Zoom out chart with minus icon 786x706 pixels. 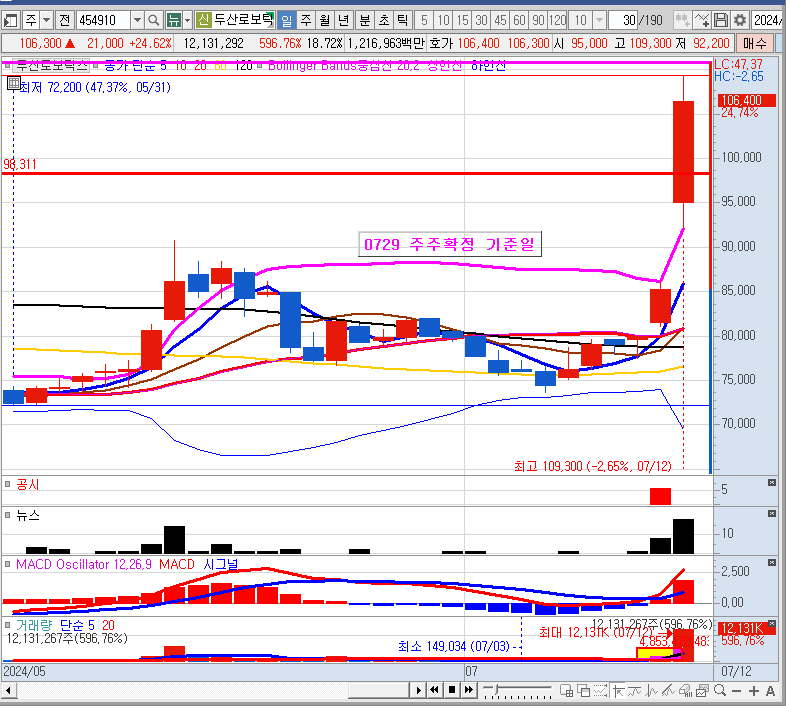[736, 691]
